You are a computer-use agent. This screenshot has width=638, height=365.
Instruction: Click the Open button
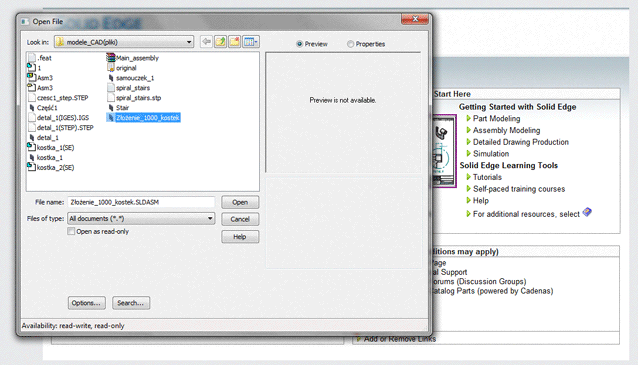(240, 202)
